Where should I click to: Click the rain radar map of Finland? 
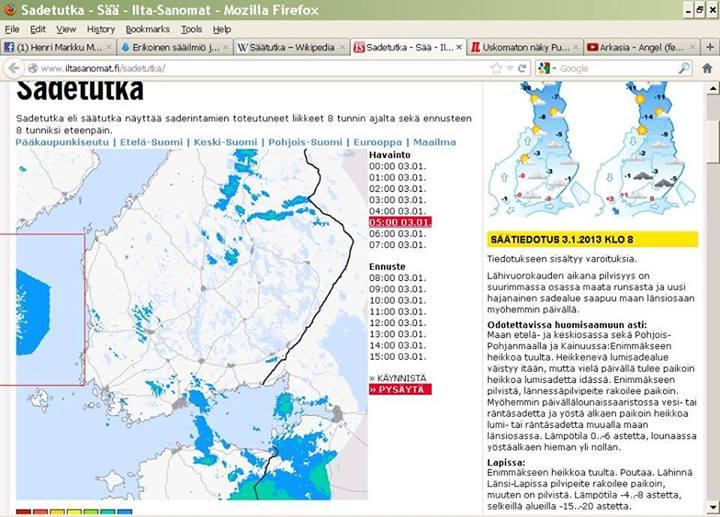pos(192,325)
